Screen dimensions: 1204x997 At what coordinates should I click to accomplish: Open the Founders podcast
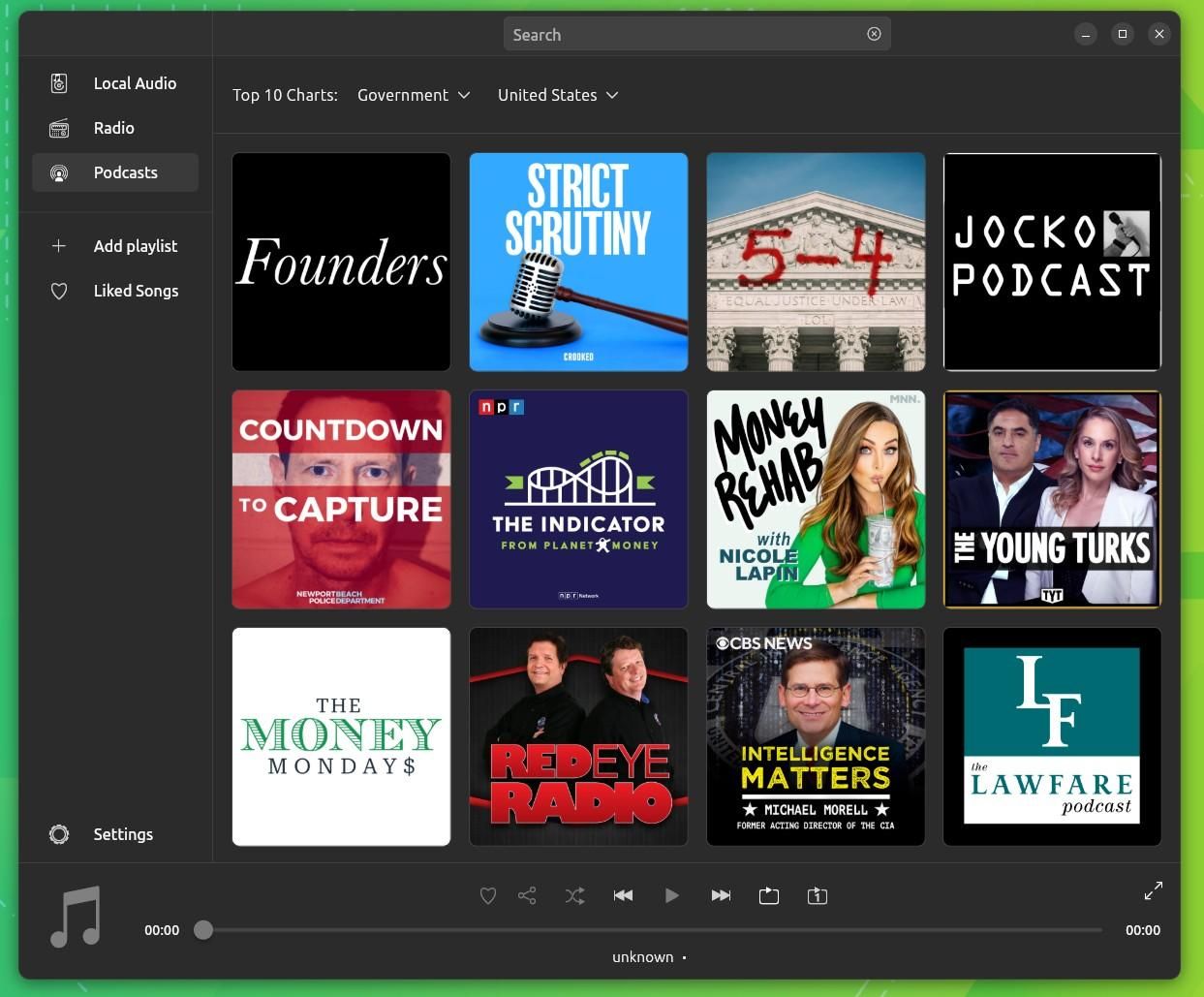341,262
